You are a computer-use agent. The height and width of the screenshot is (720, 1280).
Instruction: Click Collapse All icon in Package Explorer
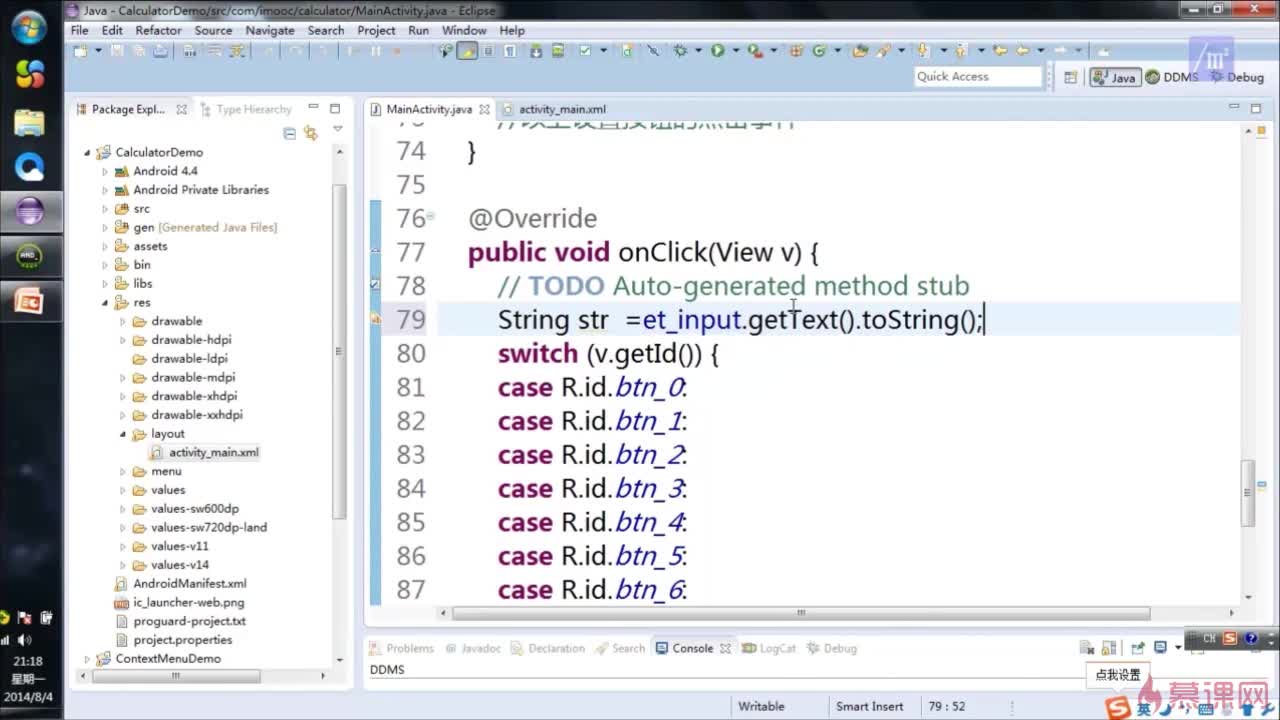290,132
